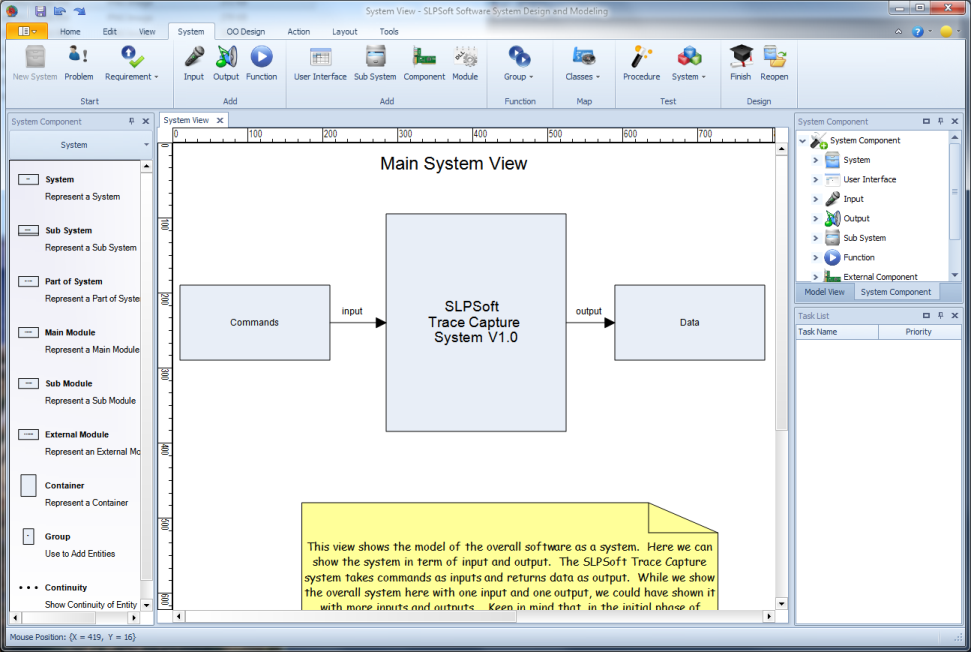Click the help question mark icon
971x652 pixels.
tap(918, 32)
